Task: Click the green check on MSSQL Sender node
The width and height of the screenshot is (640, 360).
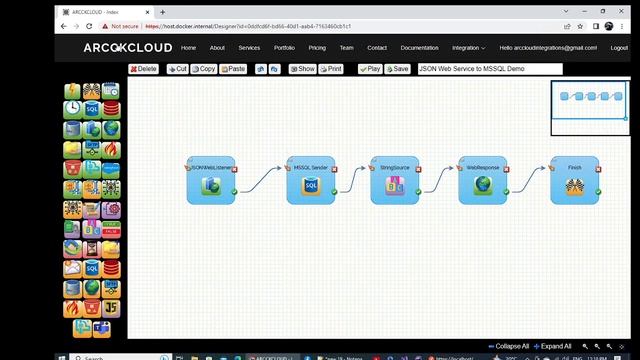Action: [x=334, y=192]
